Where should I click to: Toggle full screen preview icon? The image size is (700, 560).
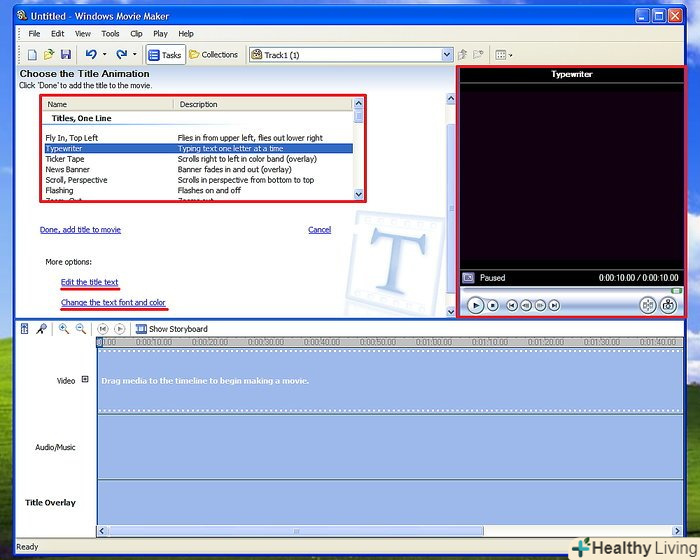[468, 278]
